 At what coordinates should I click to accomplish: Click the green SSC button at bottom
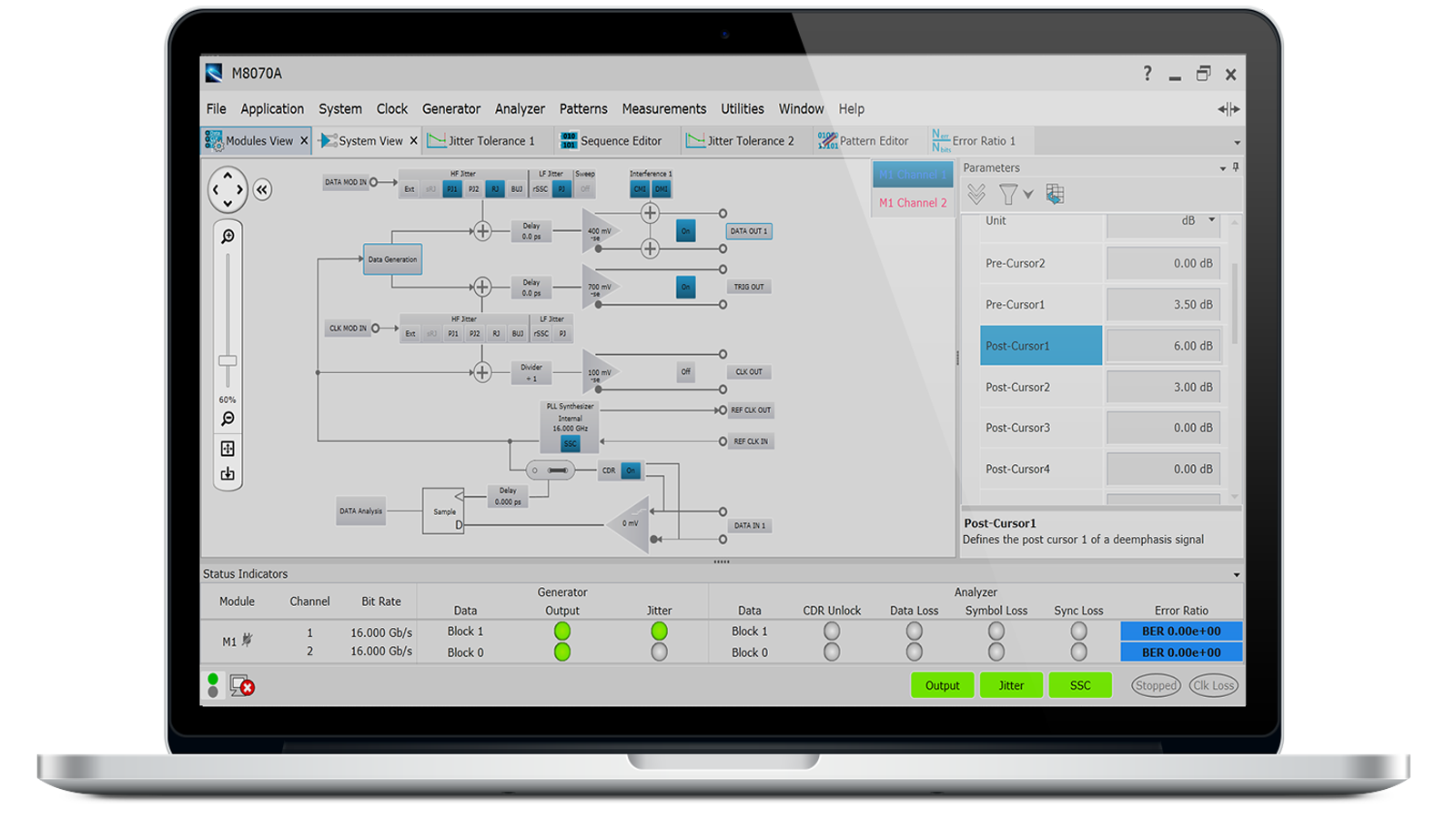1079,685
